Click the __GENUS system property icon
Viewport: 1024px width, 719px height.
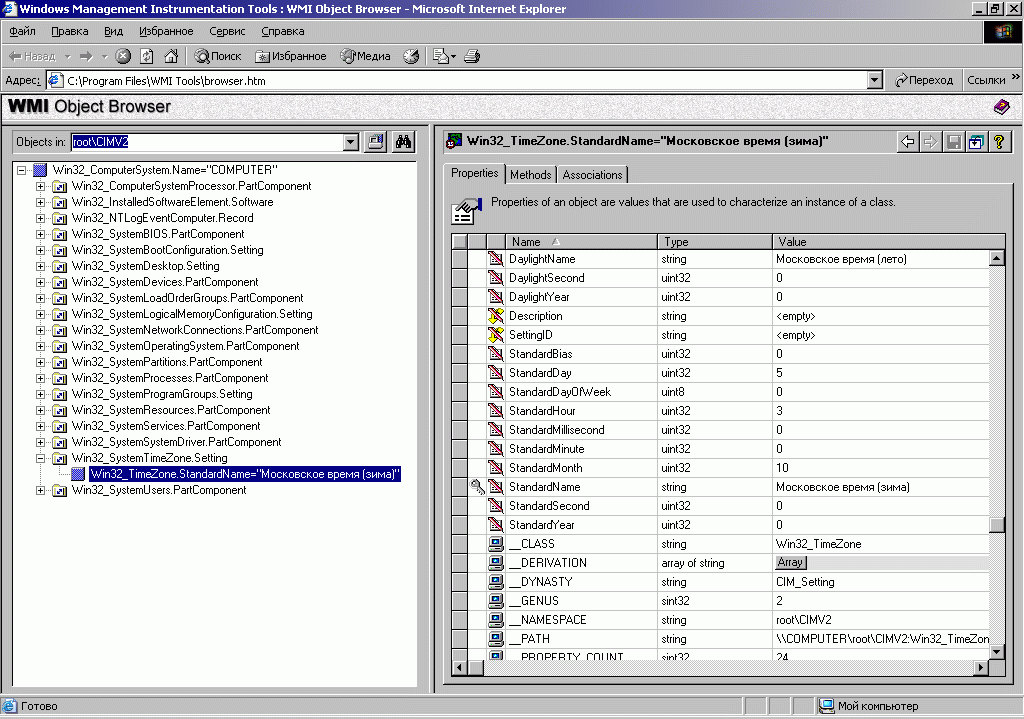[x=496, y=600]
